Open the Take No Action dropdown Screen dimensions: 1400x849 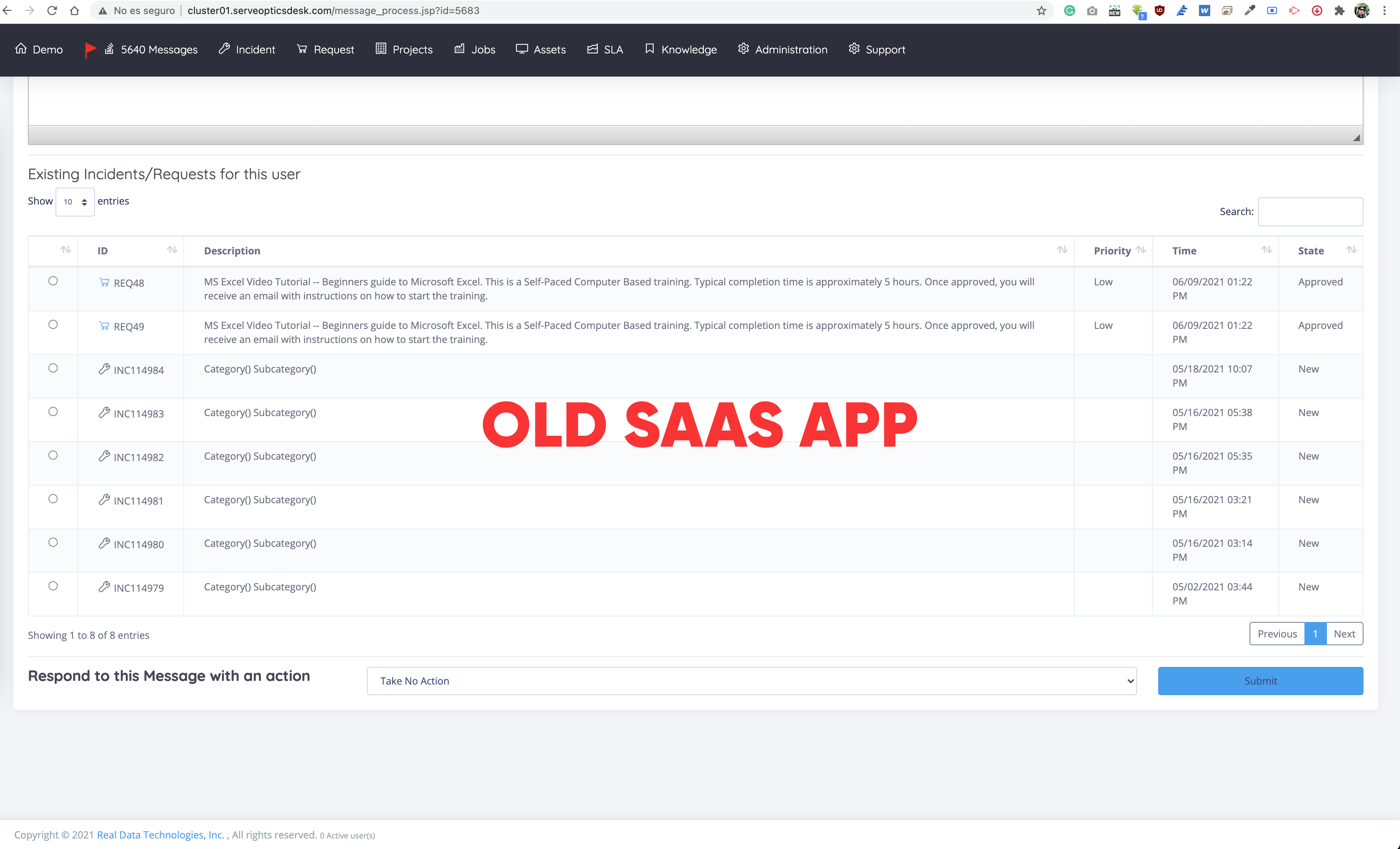point(751,681)
